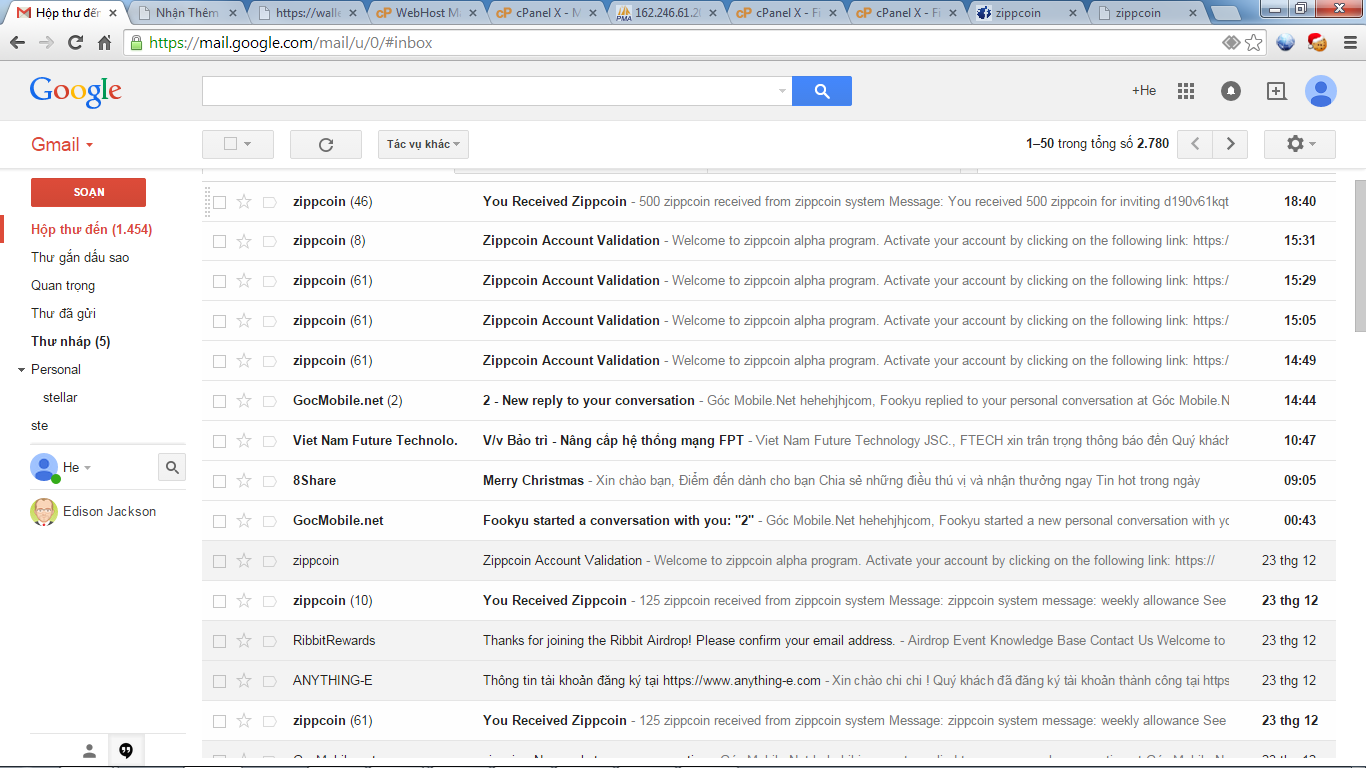The image size is (1366, 768).
Task: Open the stellar label under Personal
Action: 60,398
